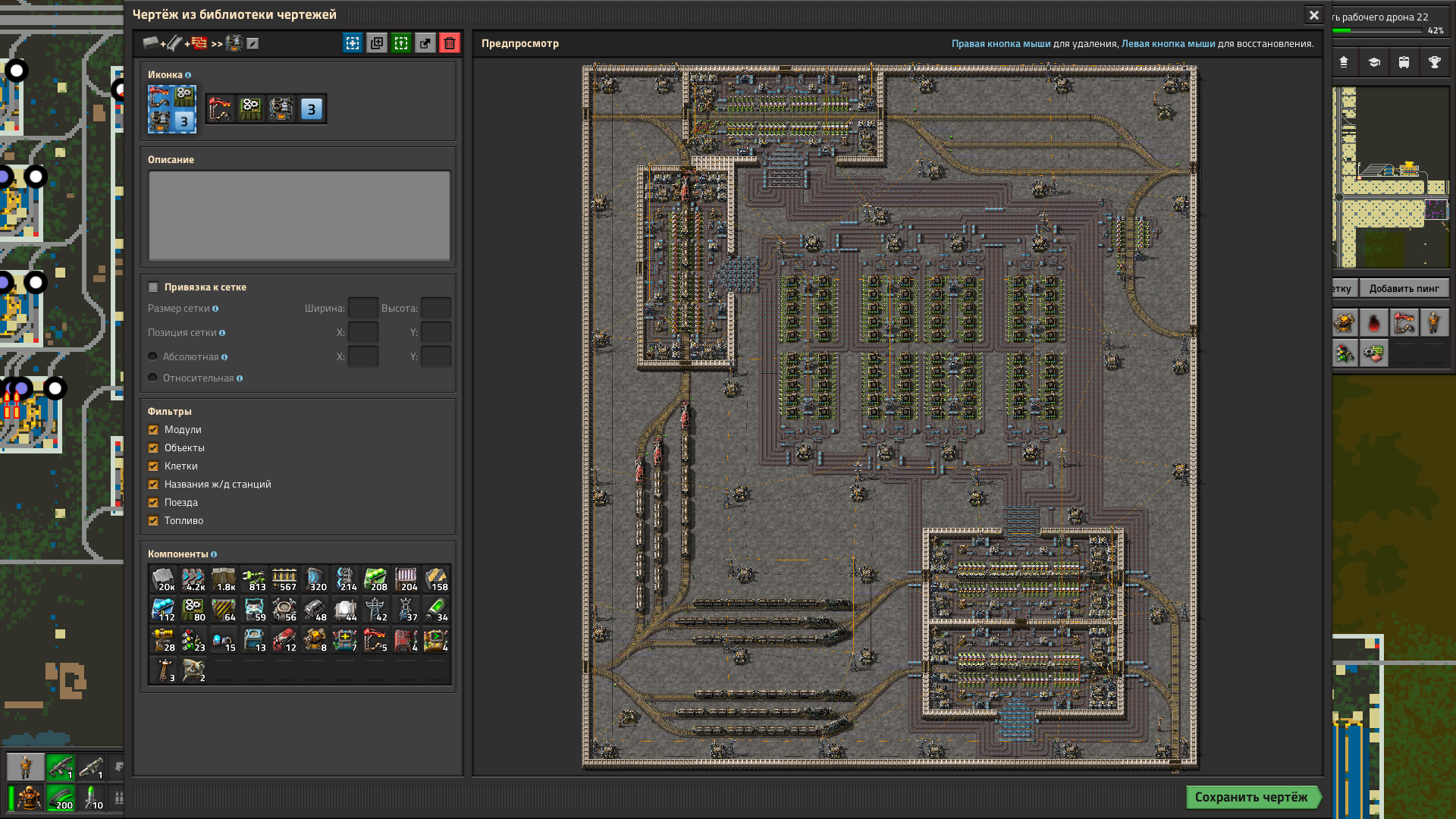Image resolution: width=1456 pixels, height=819 pixels.
Task: Click the 813 green inserter component
Action: tap(254, 579)
